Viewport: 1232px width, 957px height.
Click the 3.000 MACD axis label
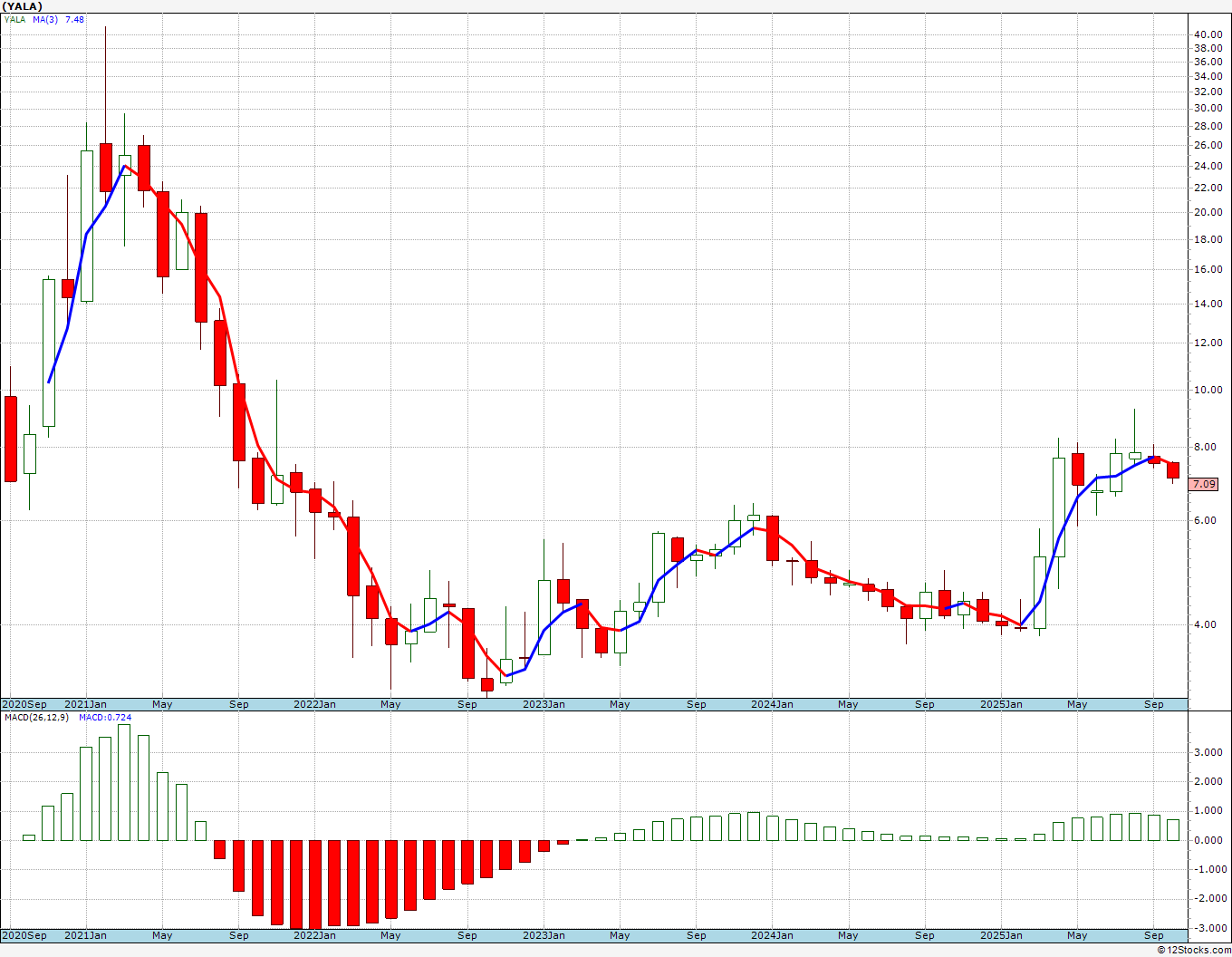coord(1210,752)
